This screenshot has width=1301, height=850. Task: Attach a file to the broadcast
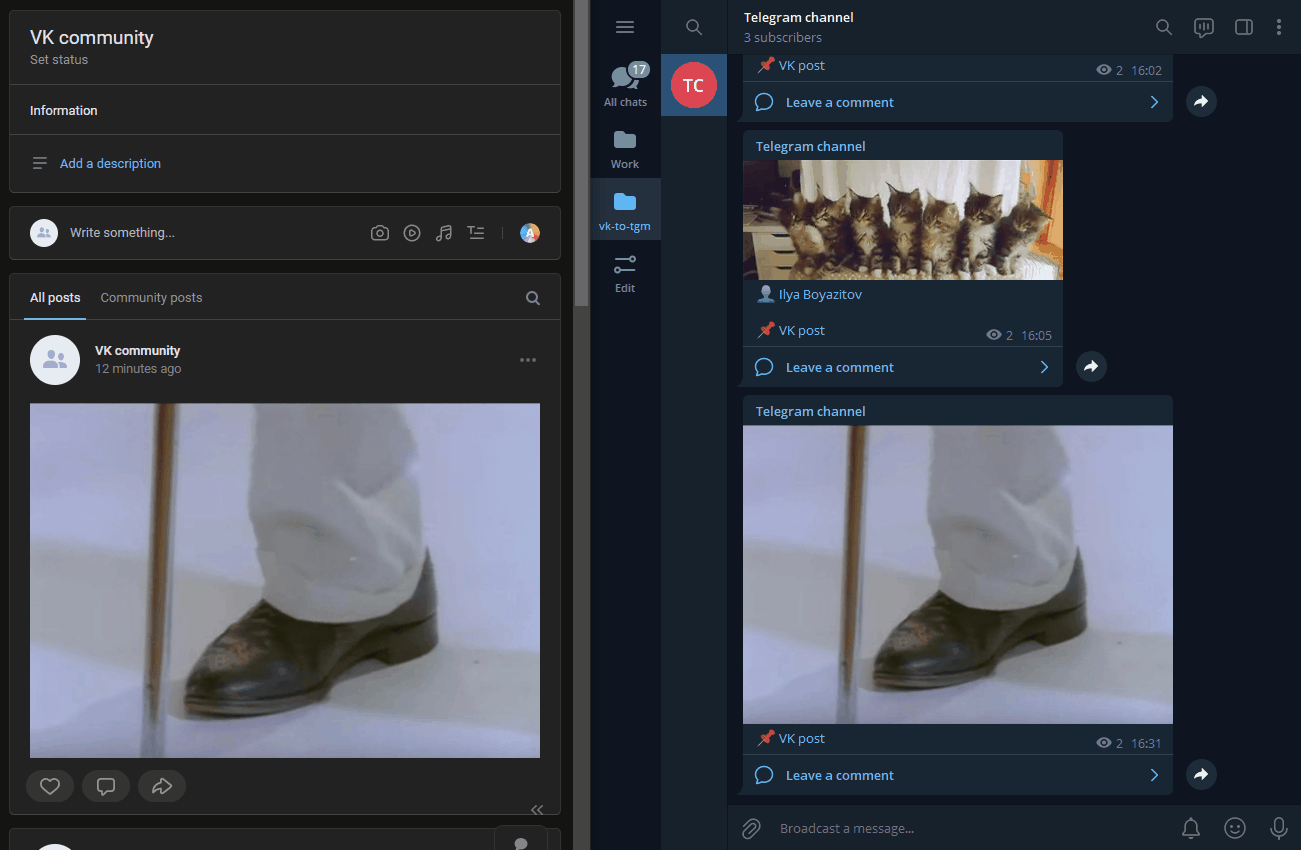pyautogui.click(x=751, y=828)
